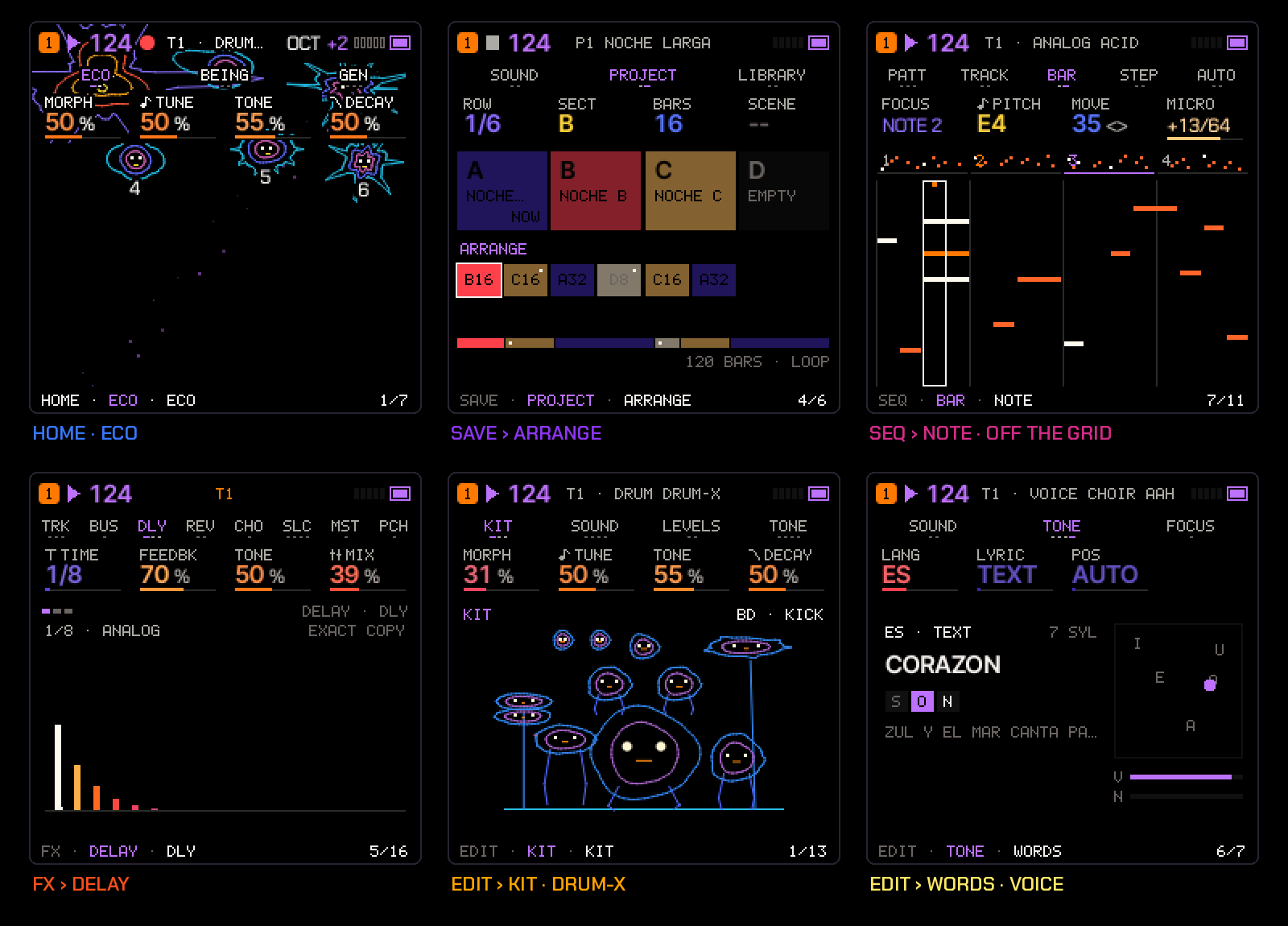Screen dimensions: 1288x926
Task: Click the purple vowel dot in vowel map
Action: [x=1209, y=684]
